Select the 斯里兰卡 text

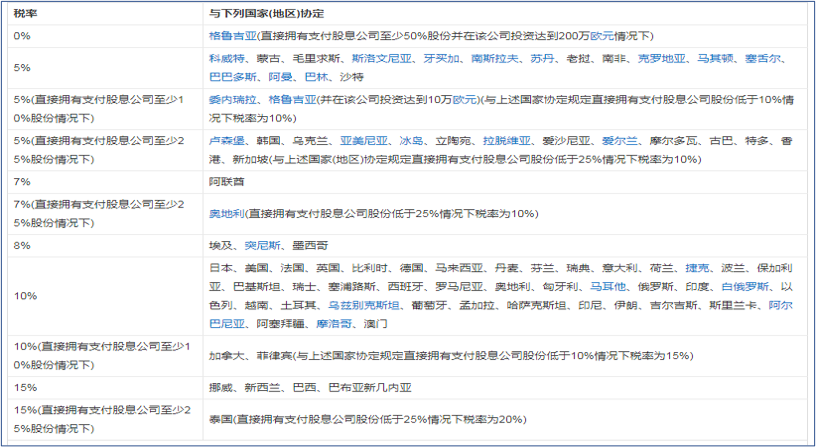pyautogui.click(x=733, y=305)
